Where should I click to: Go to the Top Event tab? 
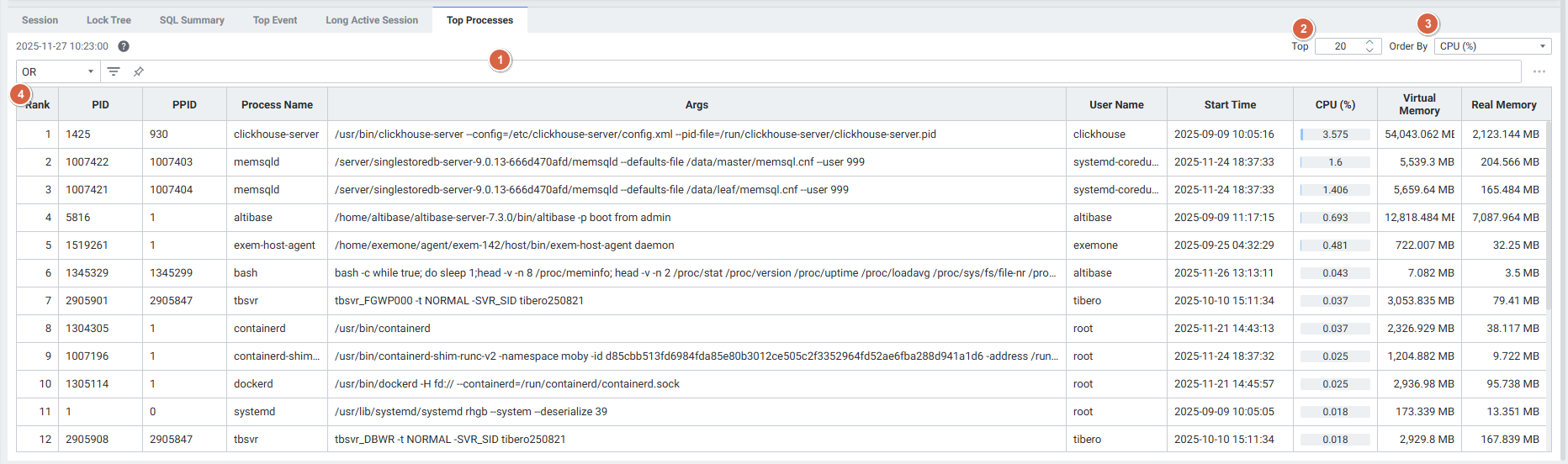275,20
